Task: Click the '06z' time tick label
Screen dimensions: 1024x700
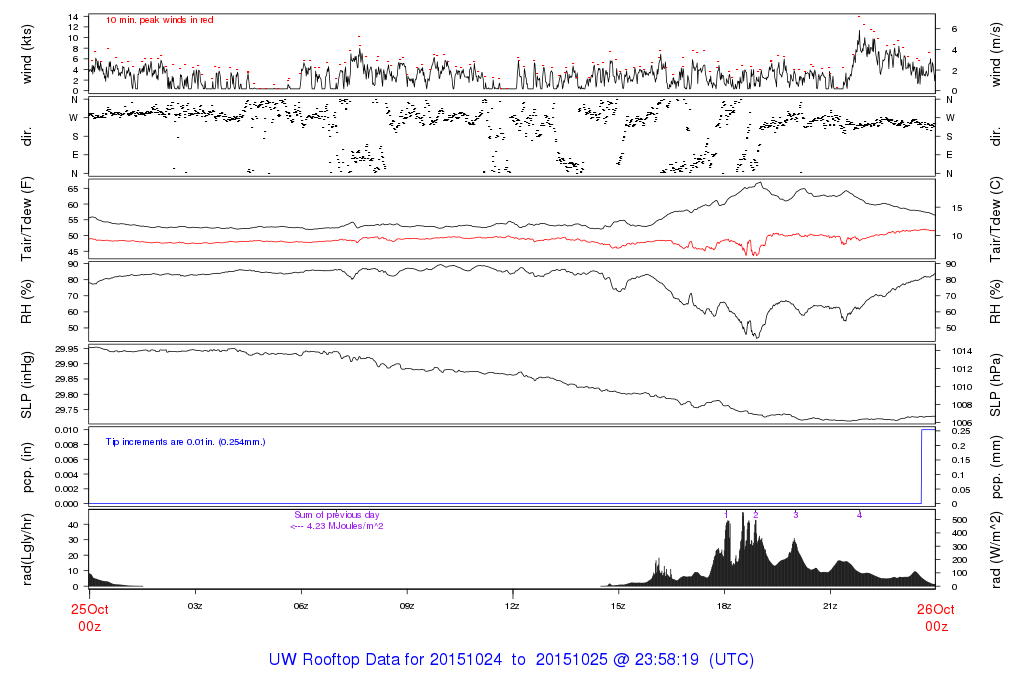Action: coord(300,607)
